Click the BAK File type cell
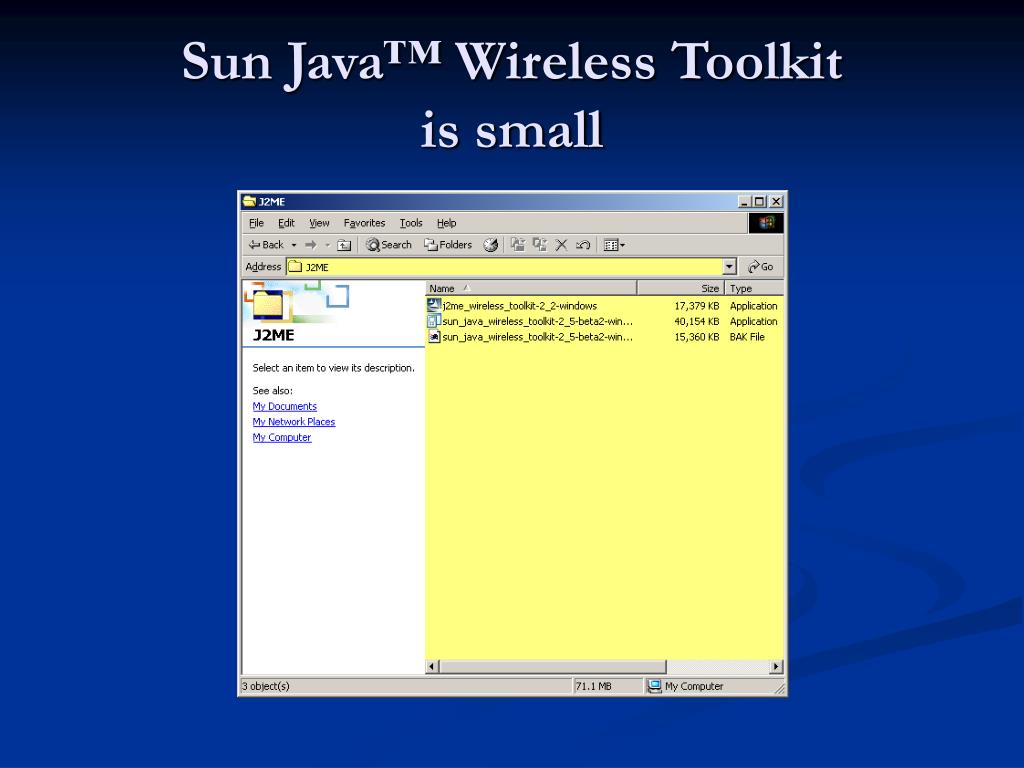 tap(747, 337)
